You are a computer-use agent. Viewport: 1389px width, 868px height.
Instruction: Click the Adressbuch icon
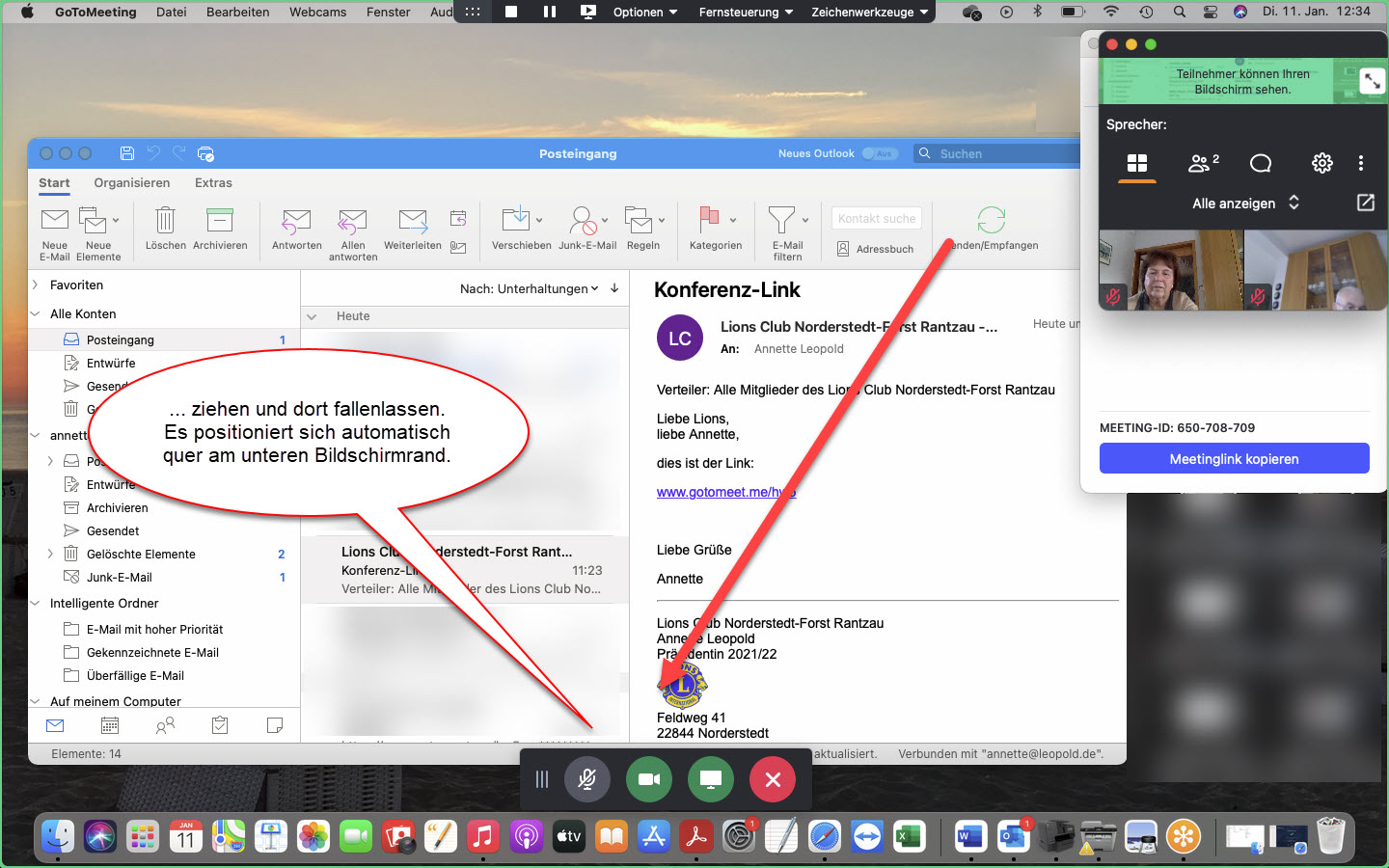[843, 249]
